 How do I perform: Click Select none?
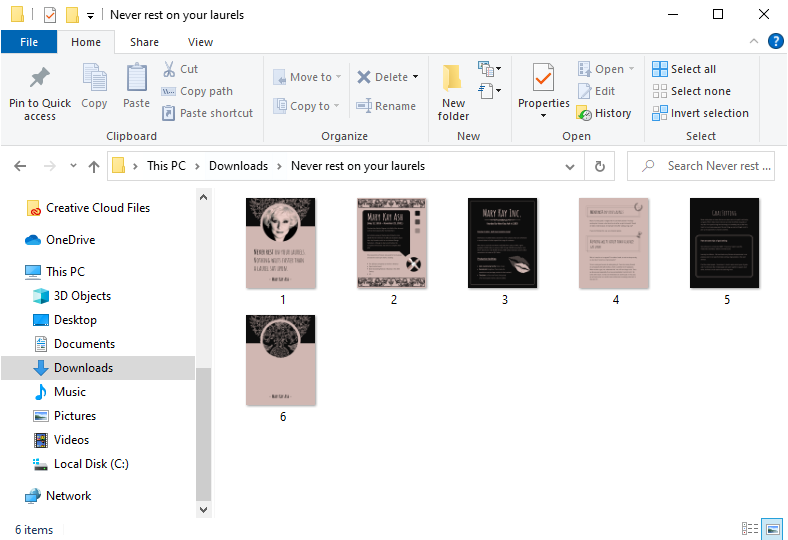691,91
